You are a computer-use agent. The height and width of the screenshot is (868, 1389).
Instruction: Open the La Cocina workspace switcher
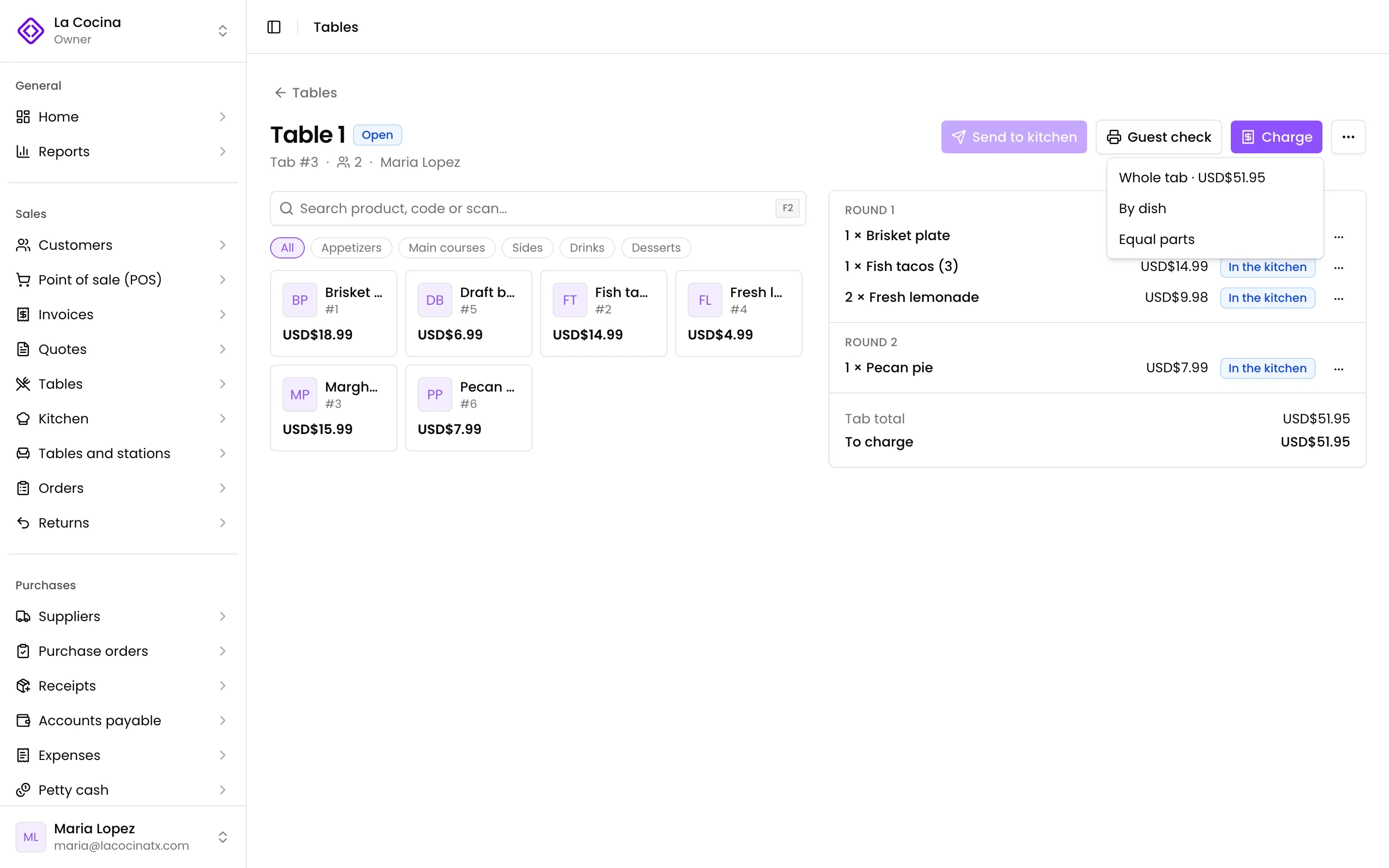click(123, 30)
